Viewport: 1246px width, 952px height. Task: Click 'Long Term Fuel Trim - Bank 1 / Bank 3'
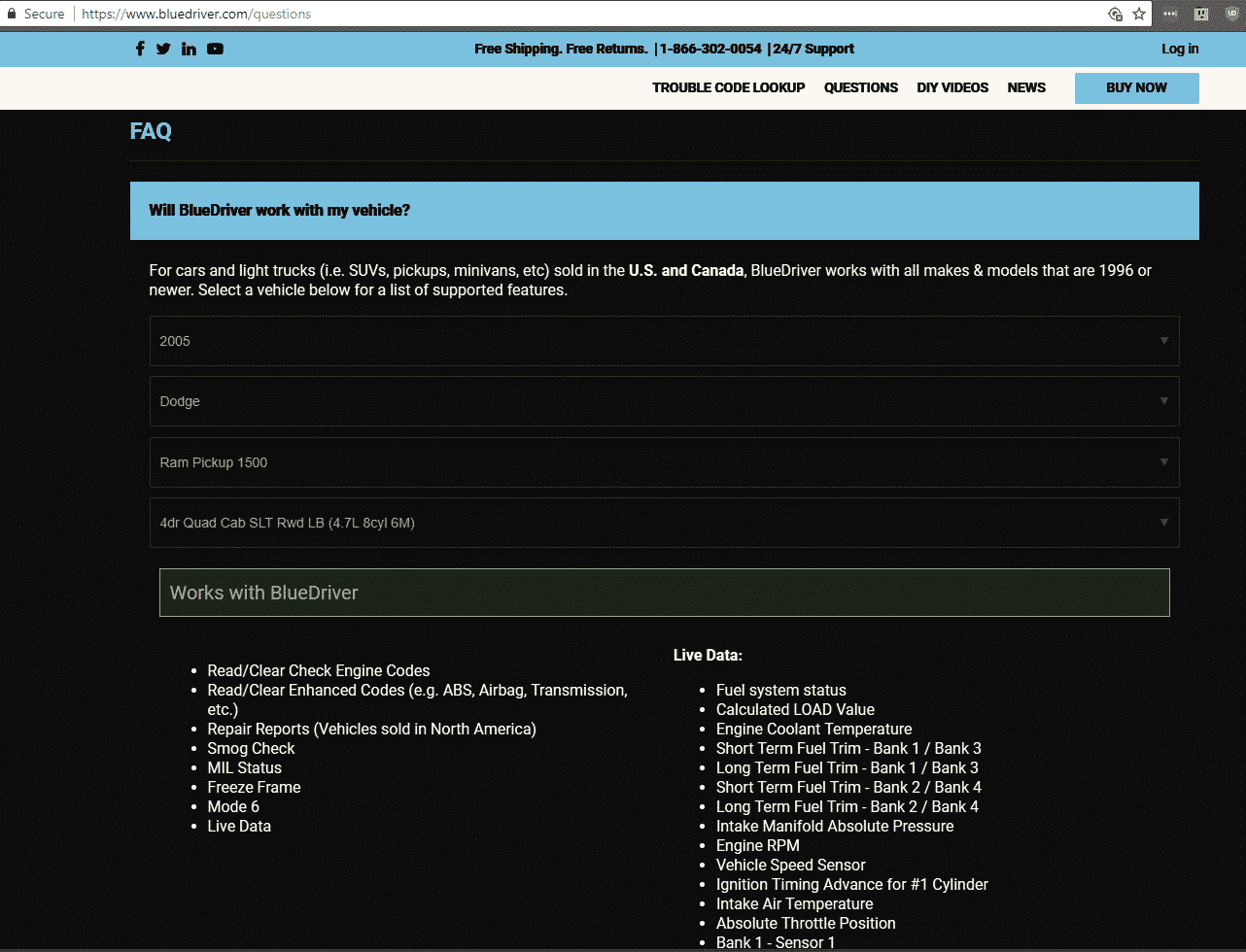(848, 767)
